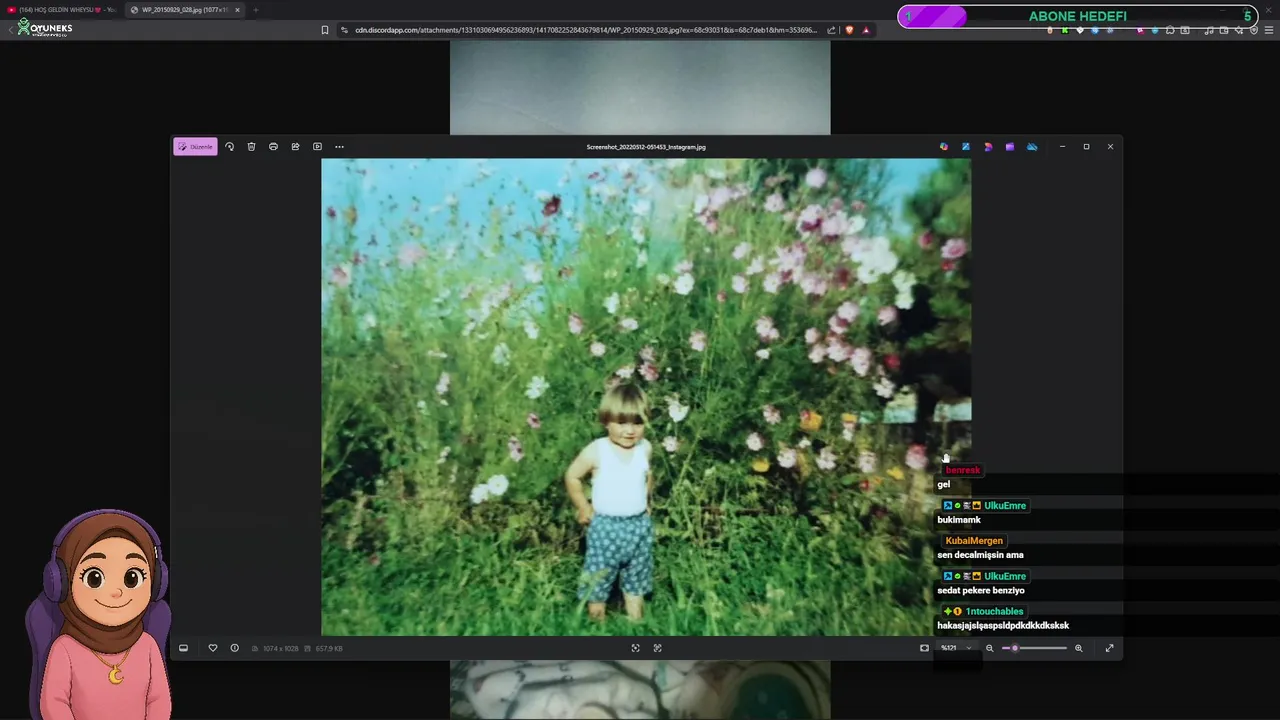Image resolution: width=1280 pixels, height=720 pixels.
Task: Show file info with the info icon
Action: click(x=234, y=648)
